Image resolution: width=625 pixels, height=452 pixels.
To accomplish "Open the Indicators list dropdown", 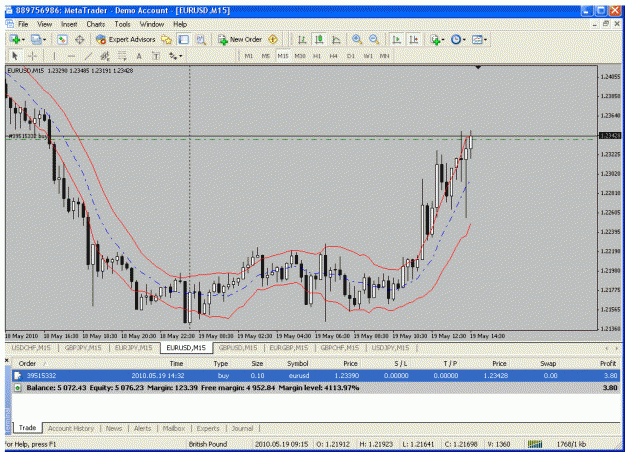I will tap(437, 39).
